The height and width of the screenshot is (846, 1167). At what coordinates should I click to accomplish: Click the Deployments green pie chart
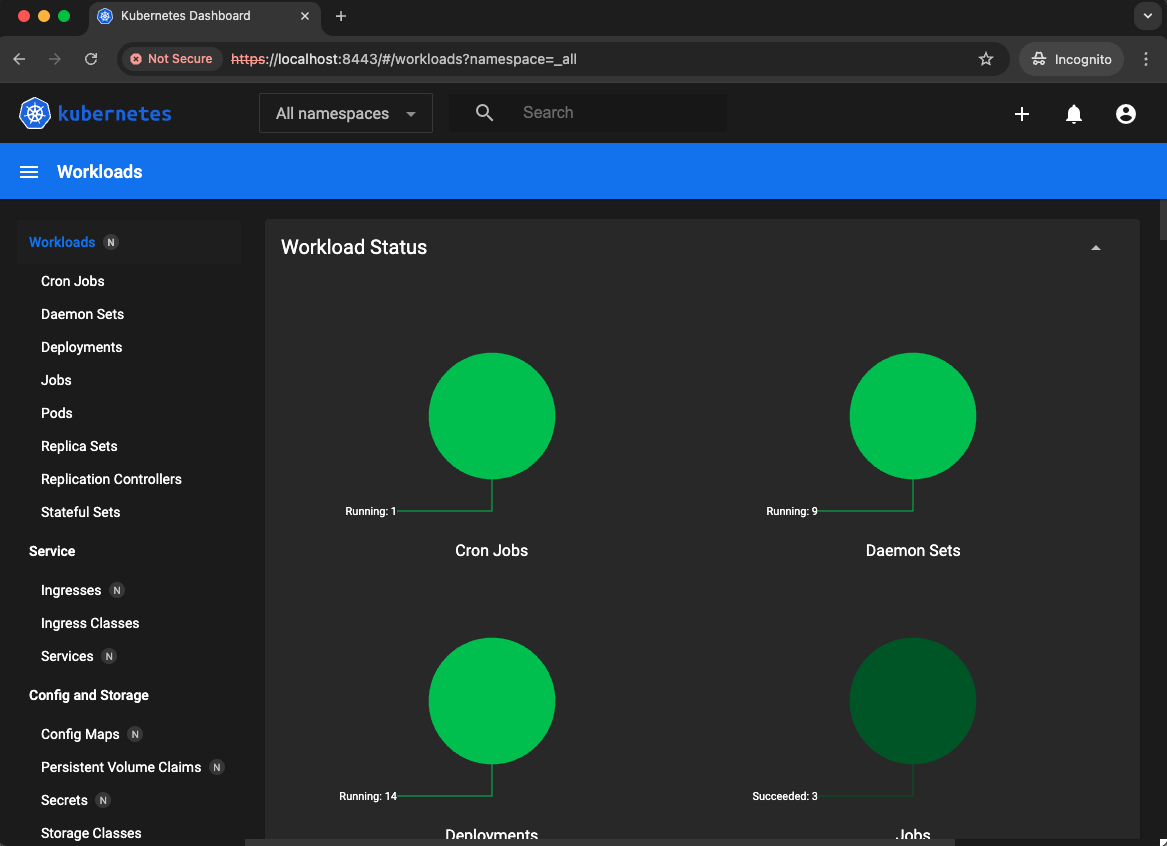click(491, 701)
